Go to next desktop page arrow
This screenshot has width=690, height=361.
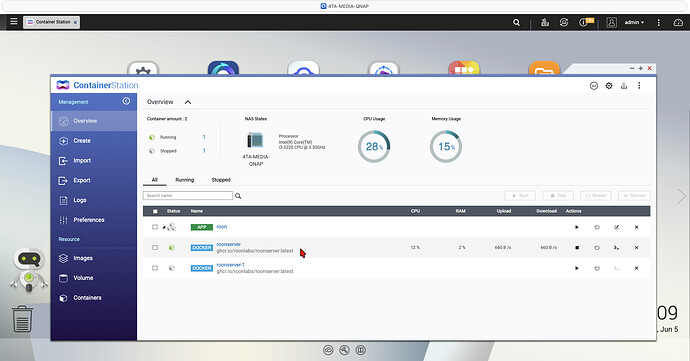pos(681,196)
